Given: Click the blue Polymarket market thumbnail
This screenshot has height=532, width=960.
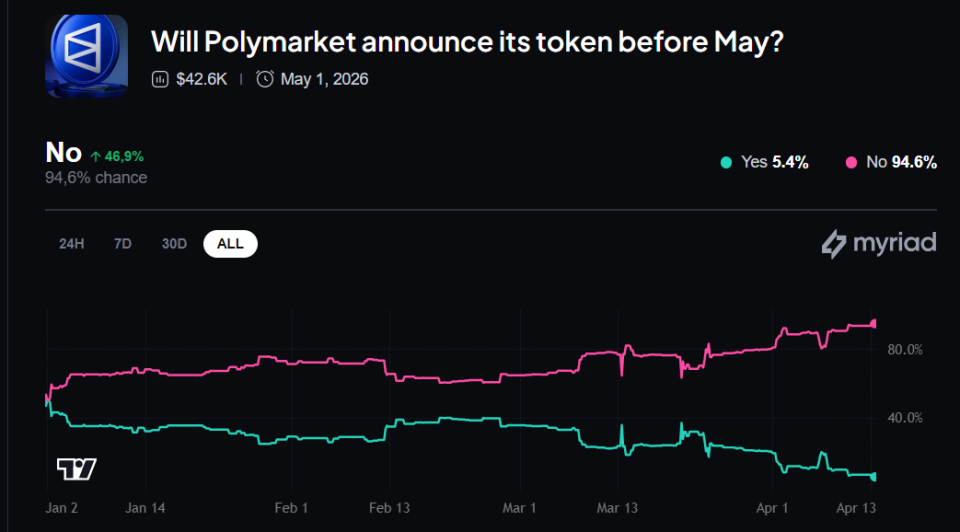Looking at the screenshot, I should click(x=86, y=55).
